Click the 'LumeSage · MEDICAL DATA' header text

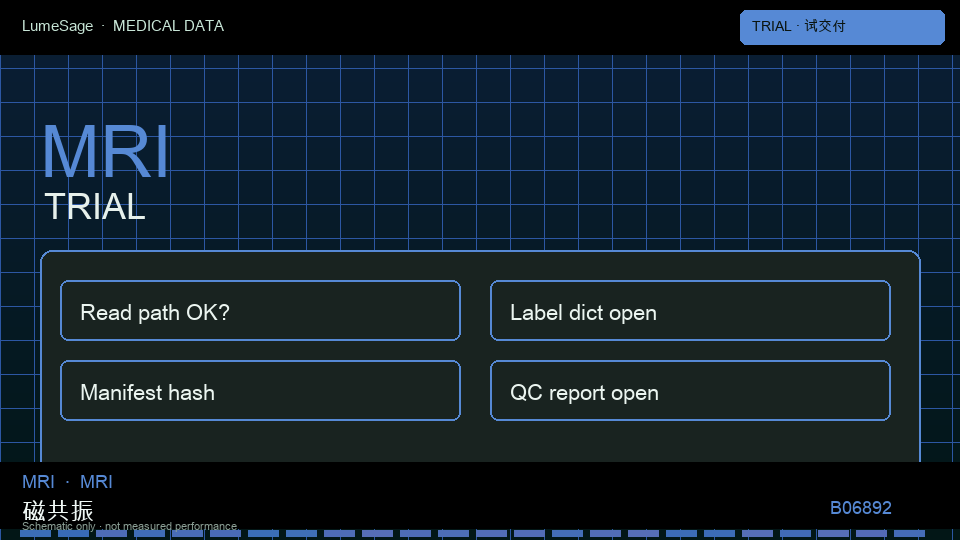point(123,26)
